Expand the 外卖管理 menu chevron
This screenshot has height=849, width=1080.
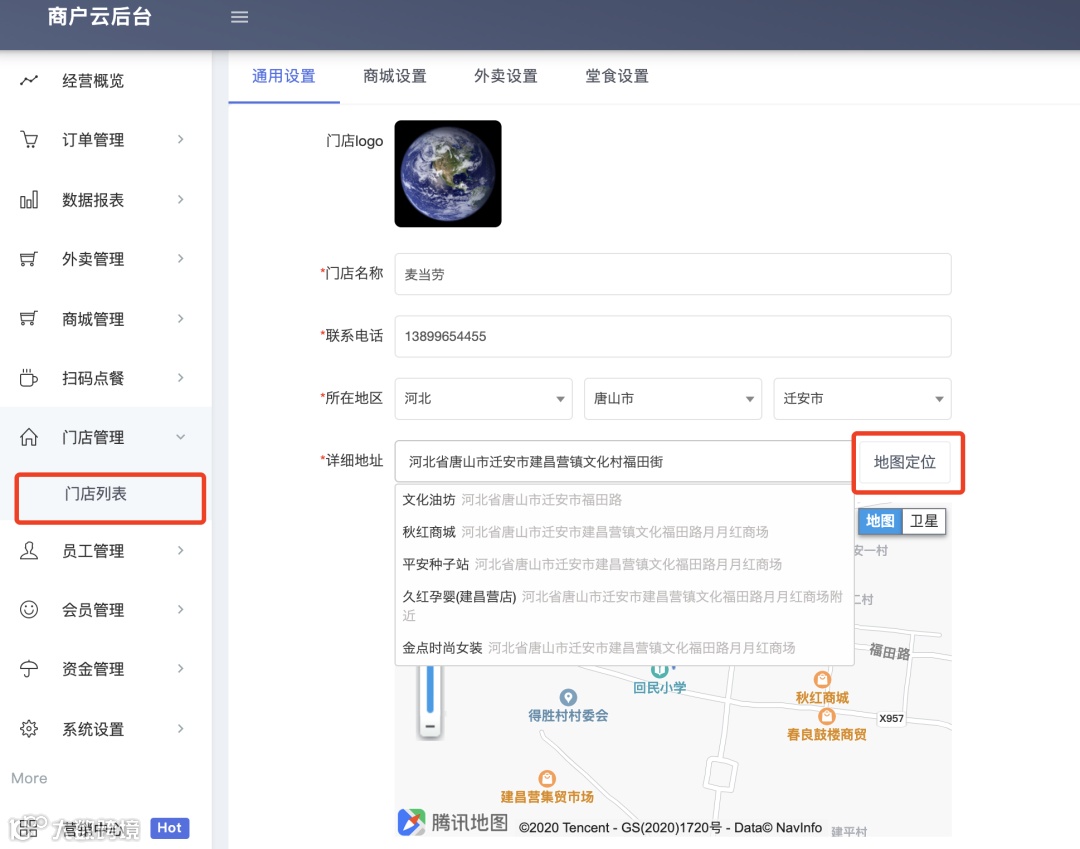pyautogui.click(x=180, y=259)
